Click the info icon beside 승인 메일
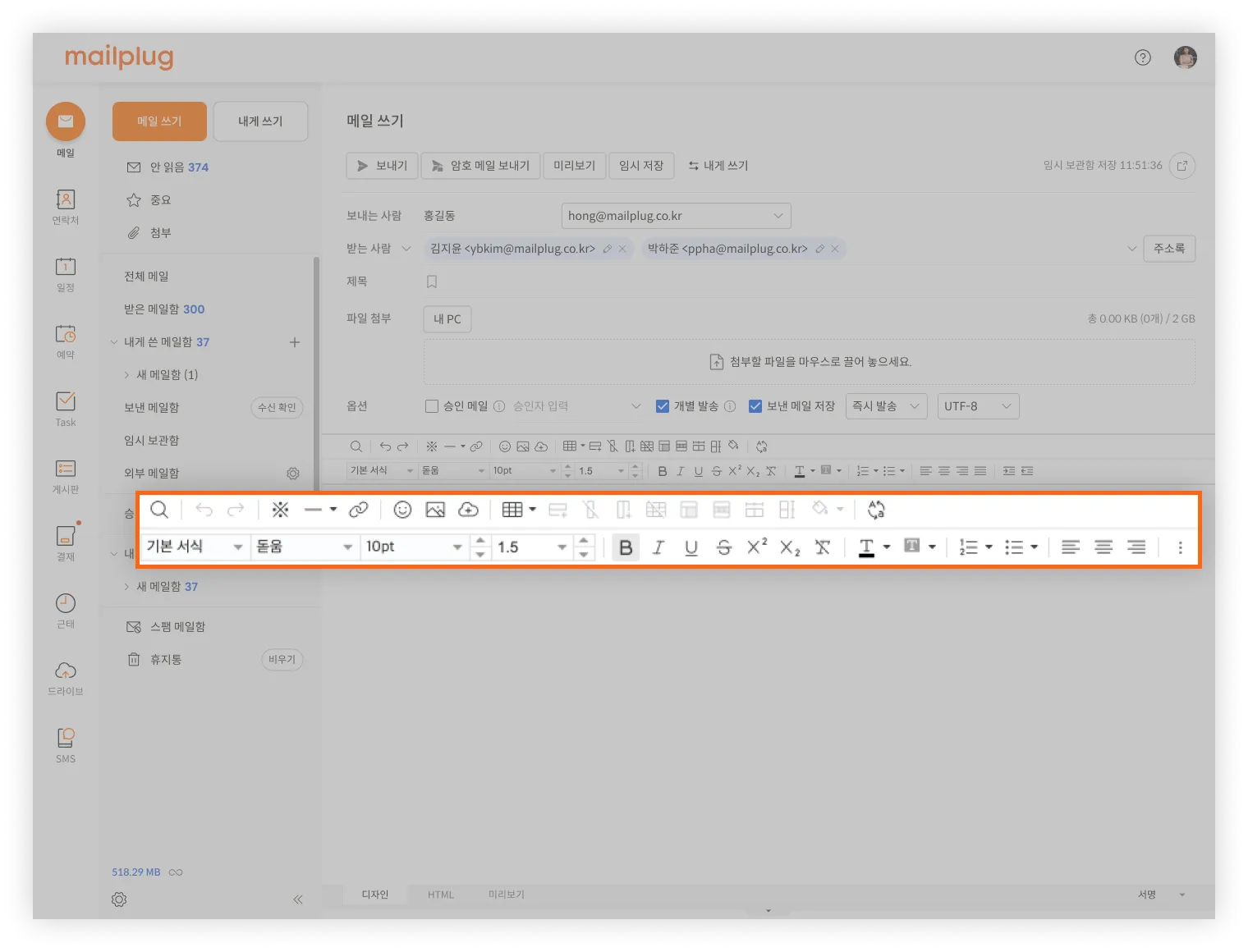The image size is (1248, 952). tap(499, 406)
